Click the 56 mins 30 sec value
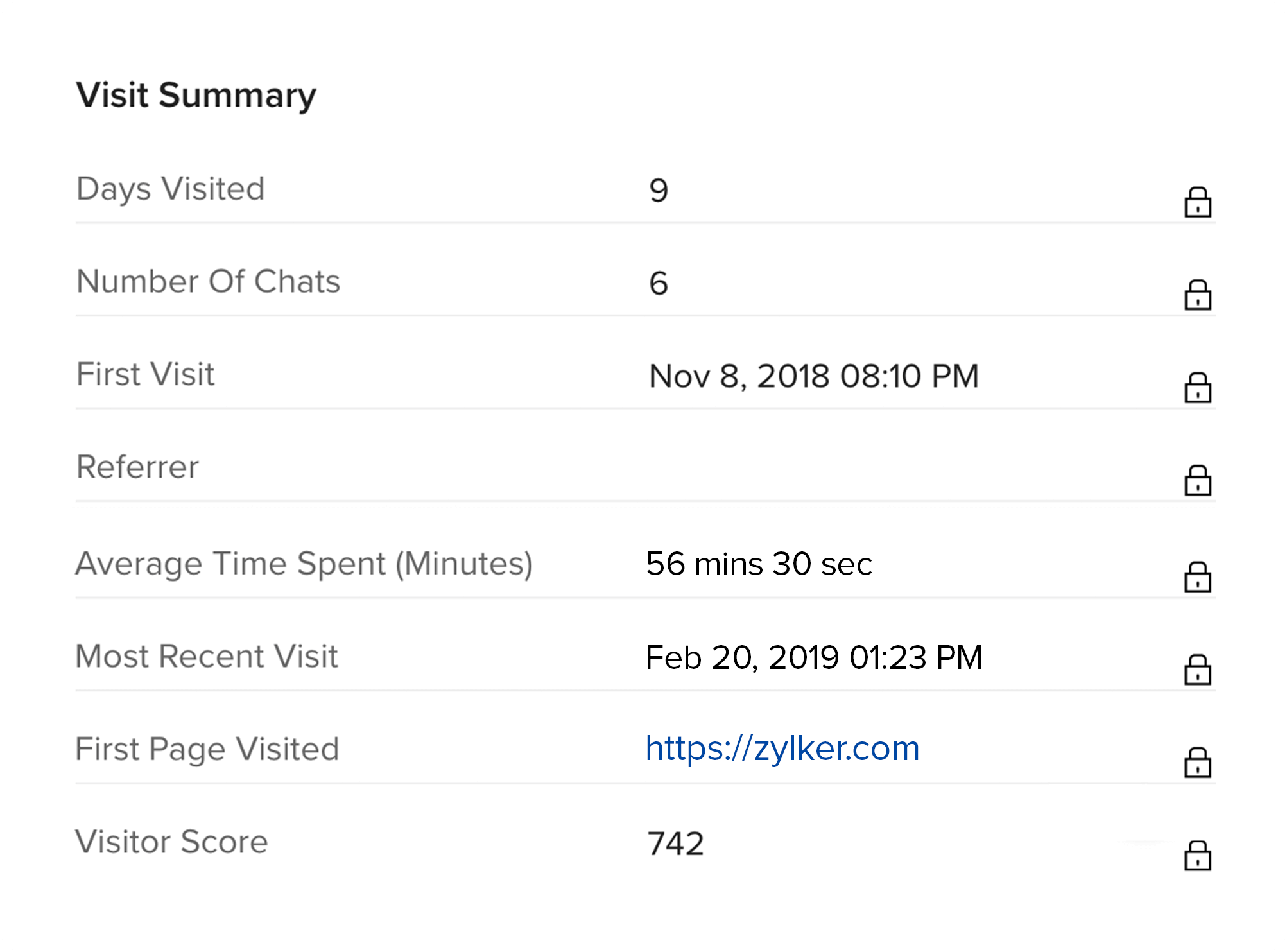Screen dimensions: 1287x952 759,564
